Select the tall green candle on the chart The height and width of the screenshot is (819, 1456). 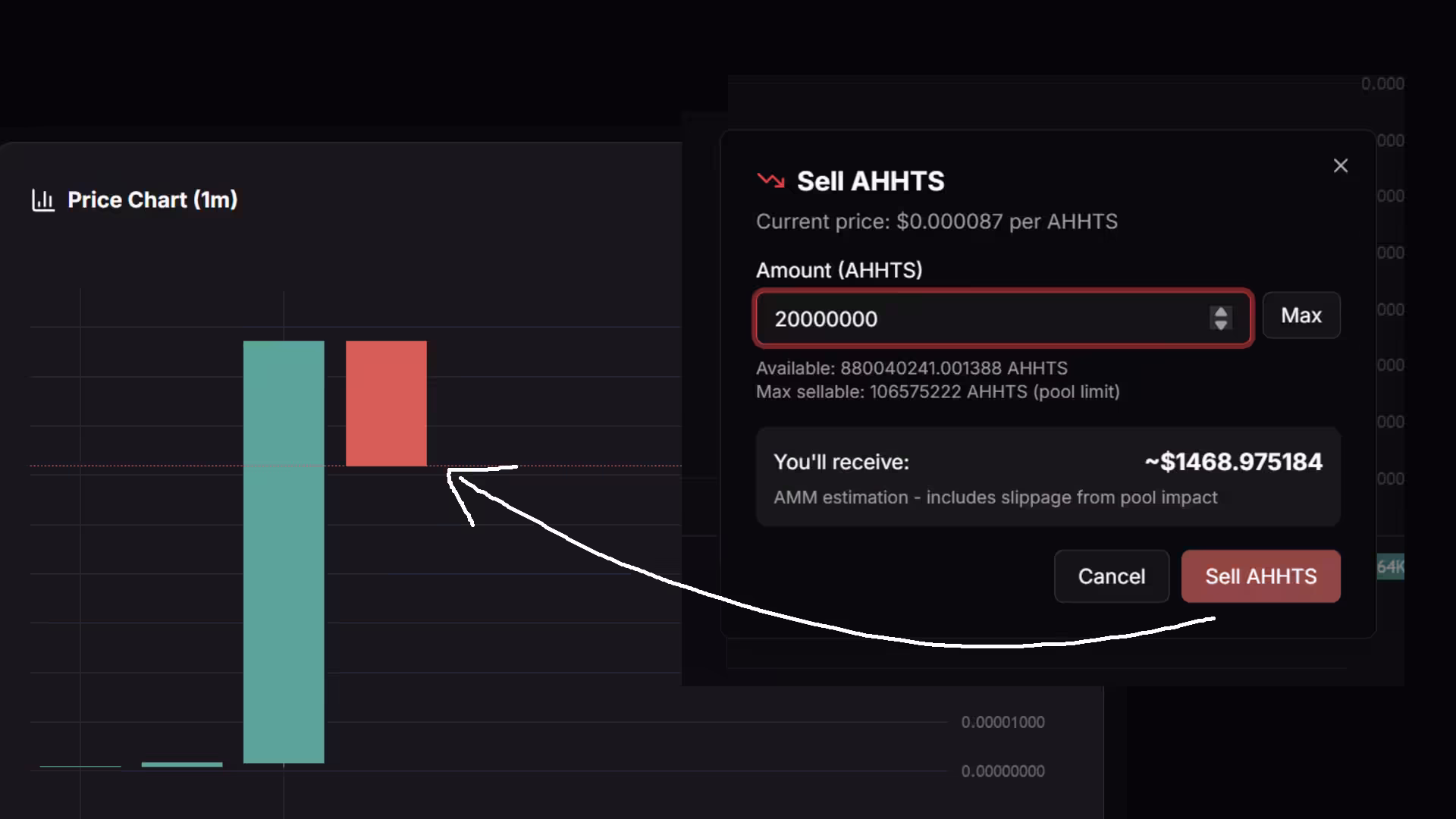coord(284,551)
